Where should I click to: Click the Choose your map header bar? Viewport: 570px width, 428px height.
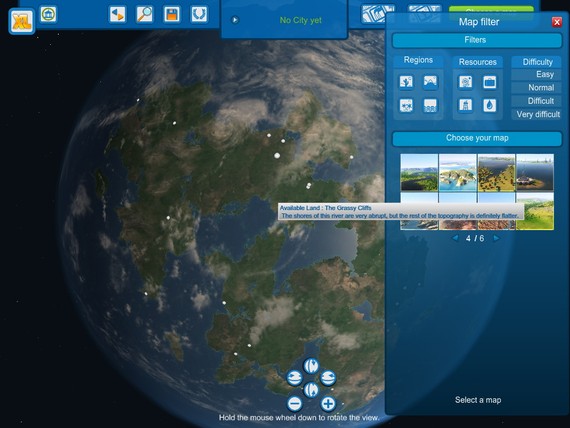(477, 138)
